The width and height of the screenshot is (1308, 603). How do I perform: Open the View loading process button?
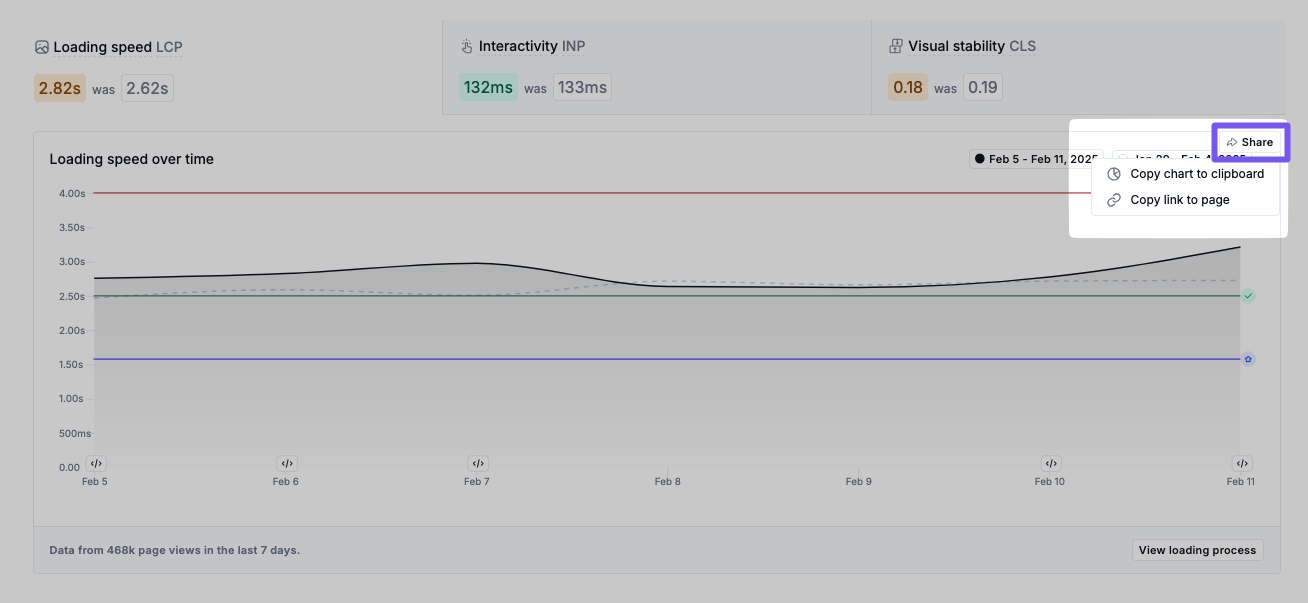[x=1197, y=550]
